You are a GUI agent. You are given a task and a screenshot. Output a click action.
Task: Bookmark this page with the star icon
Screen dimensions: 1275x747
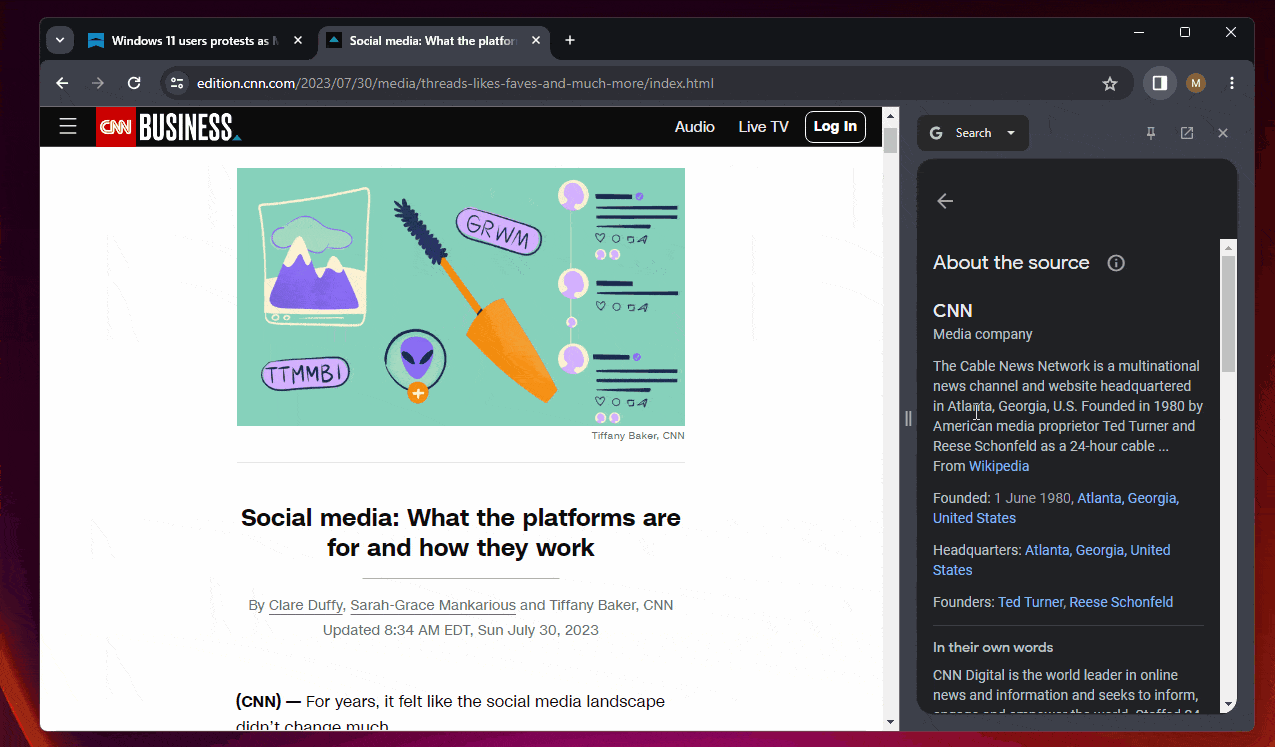click(x=1110, y=84)
